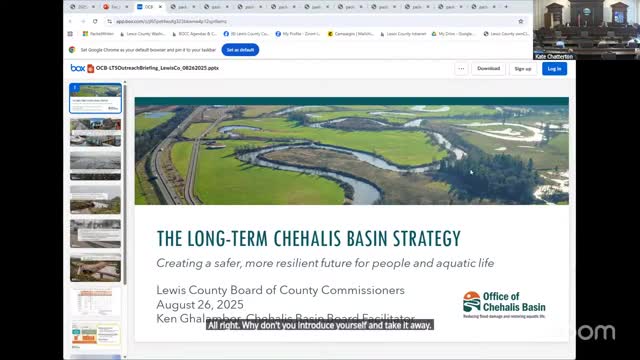Click the file name OCB-LTSOutreachBriefing text
Image resolution: width=640 pixels, height=360 pixels.
click(157, 68)
